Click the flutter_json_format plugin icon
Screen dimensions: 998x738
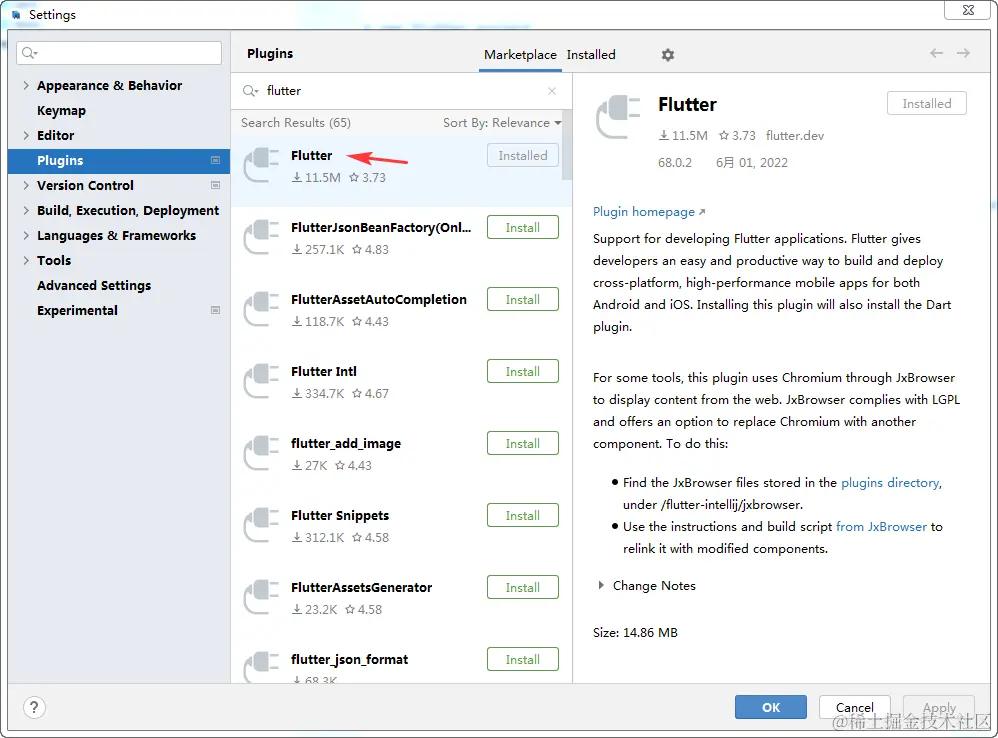(262, 667)
